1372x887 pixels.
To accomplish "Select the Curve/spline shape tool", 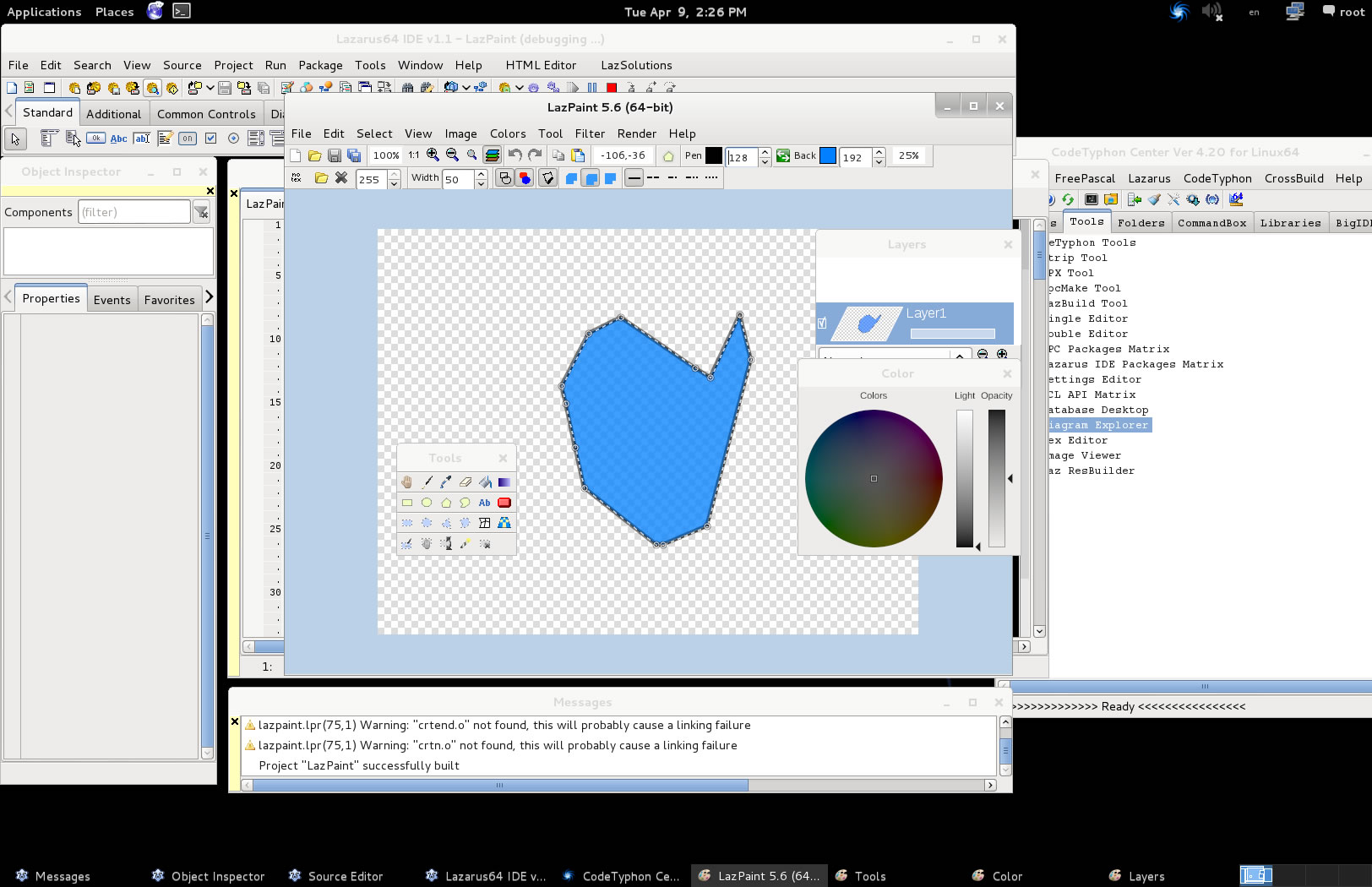I will click(x=465, y=503).
